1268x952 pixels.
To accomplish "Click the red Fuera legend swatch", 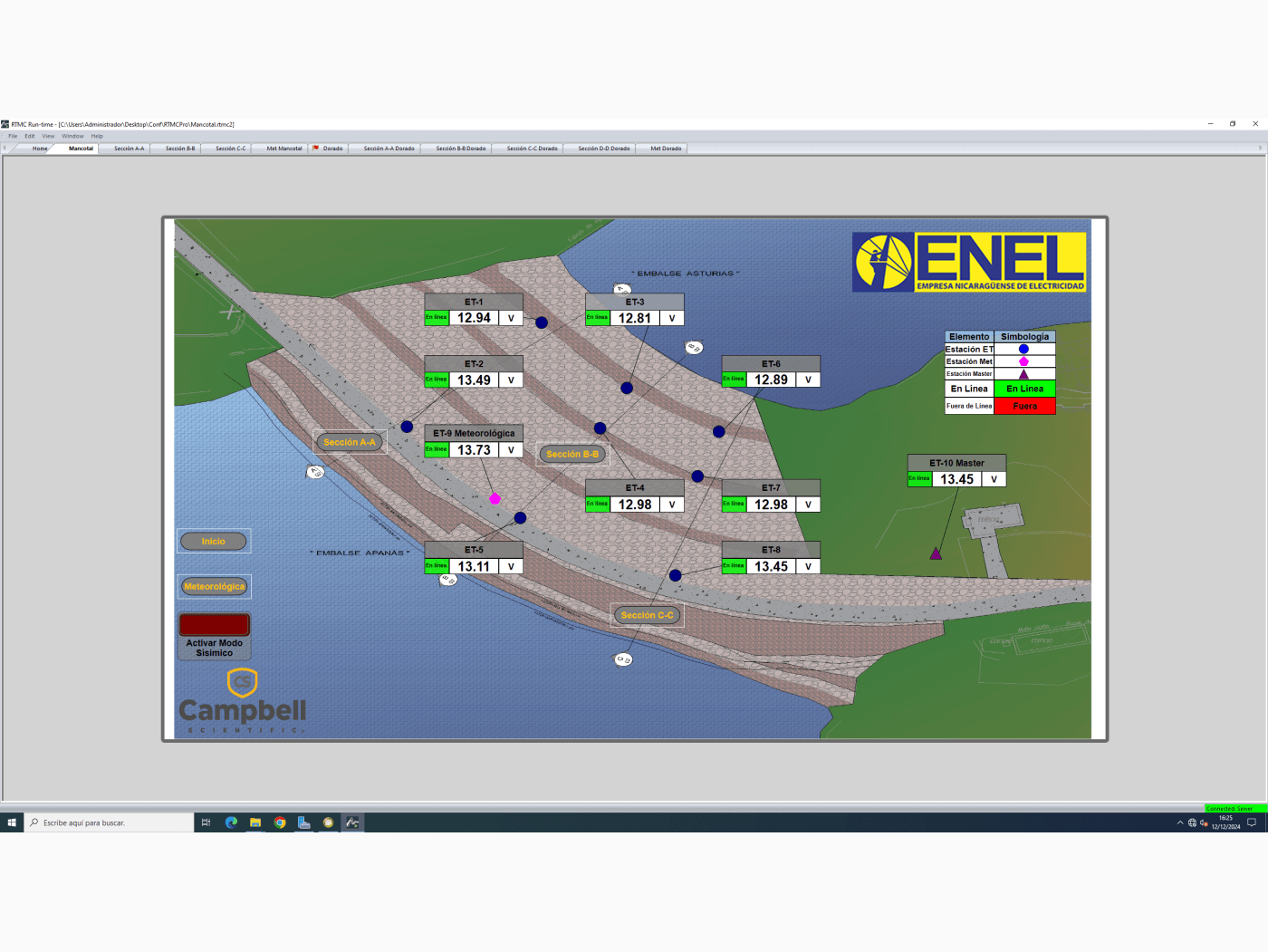I will tap(1024, 406).
